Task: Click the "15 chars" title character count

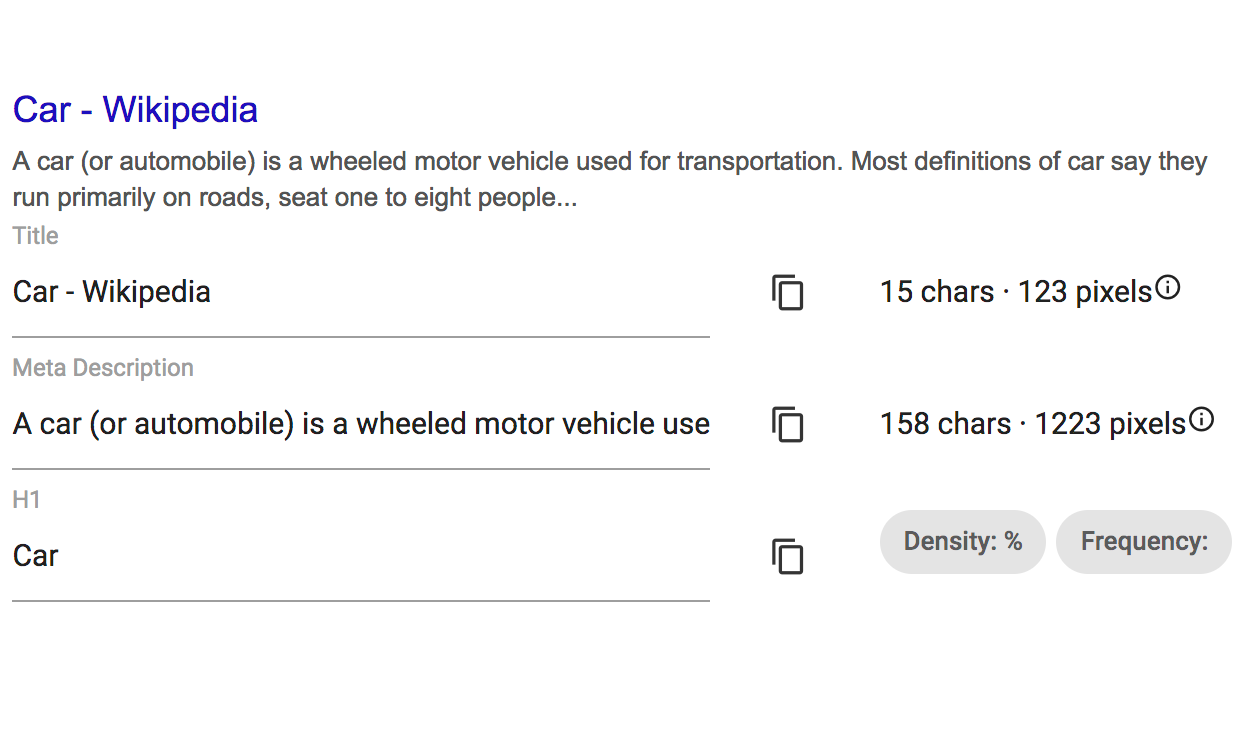Action: [x=937, y=292]
